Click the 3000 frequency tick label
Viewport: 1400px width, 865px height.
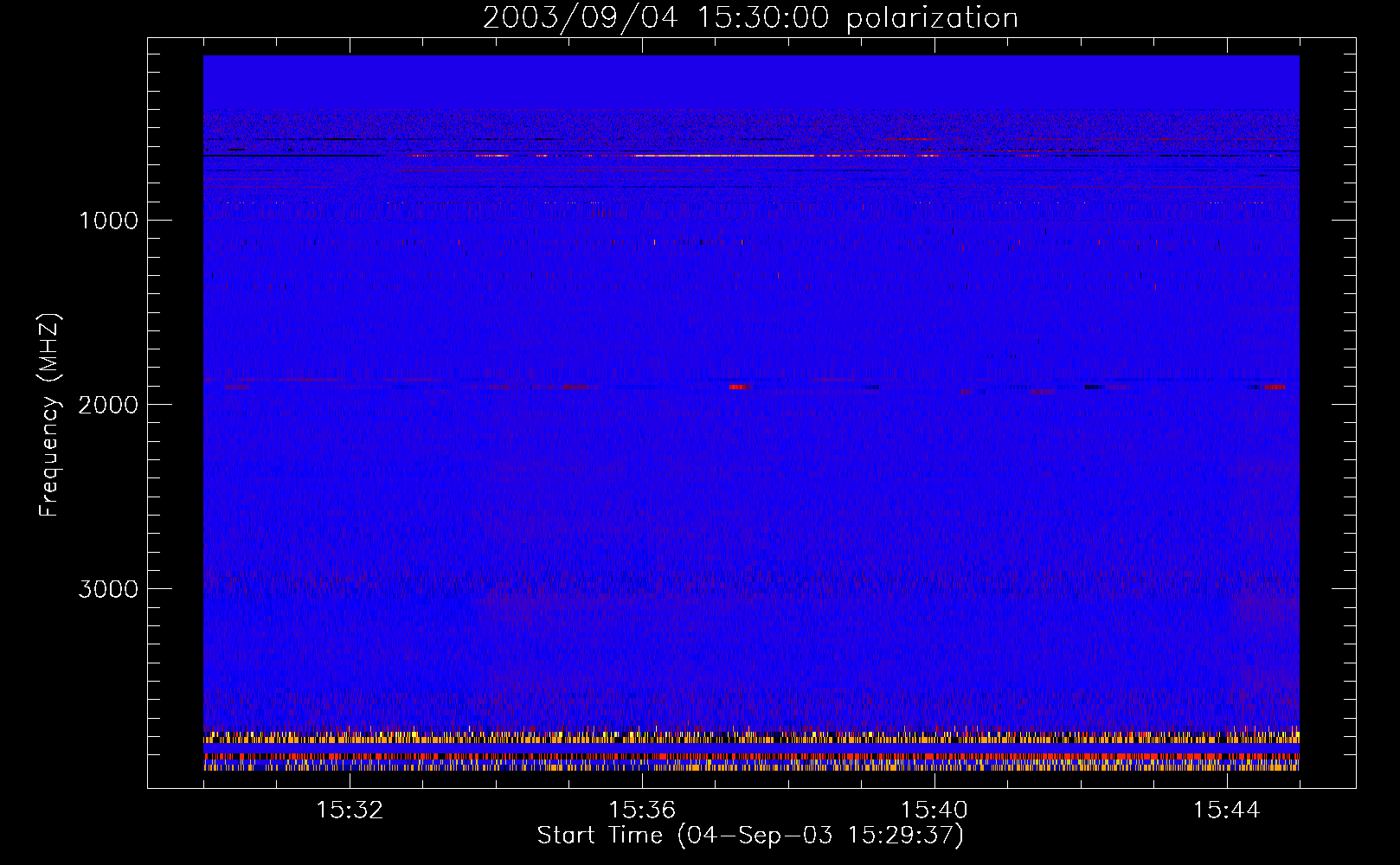tap(108, 589)
